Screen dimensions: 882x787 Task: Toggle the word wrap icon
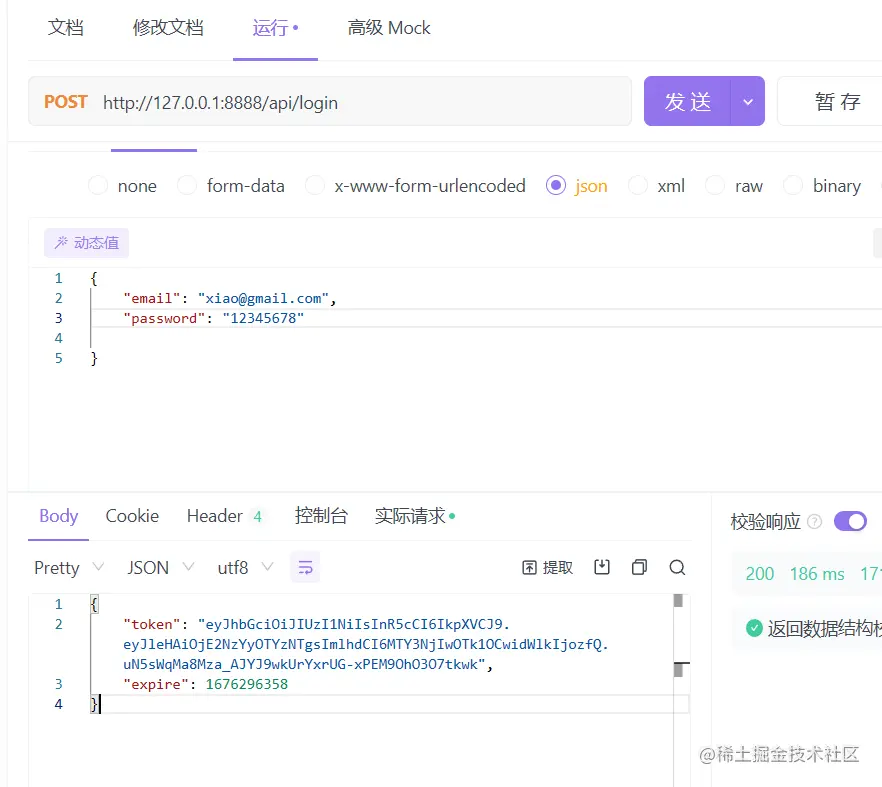tap(305, 567)
